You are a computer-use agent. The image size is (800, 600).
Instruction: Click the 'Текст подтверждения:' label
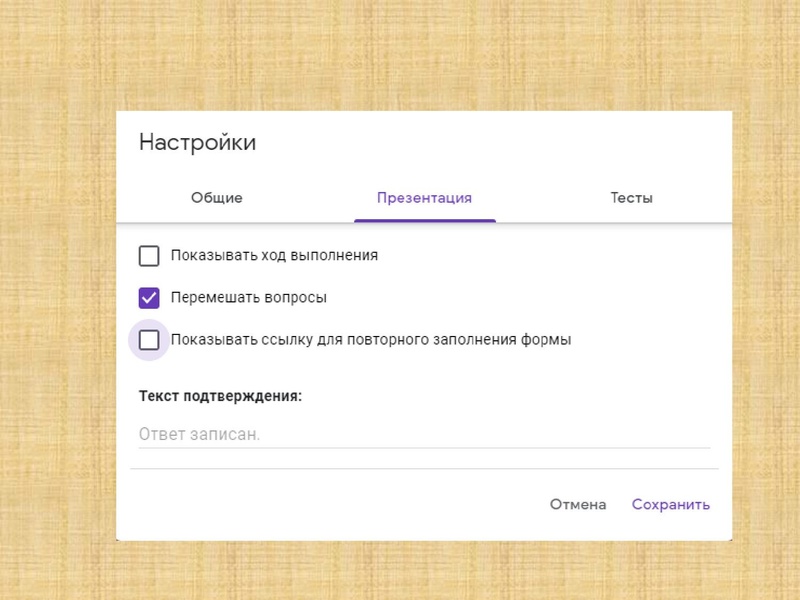[219, 394]
